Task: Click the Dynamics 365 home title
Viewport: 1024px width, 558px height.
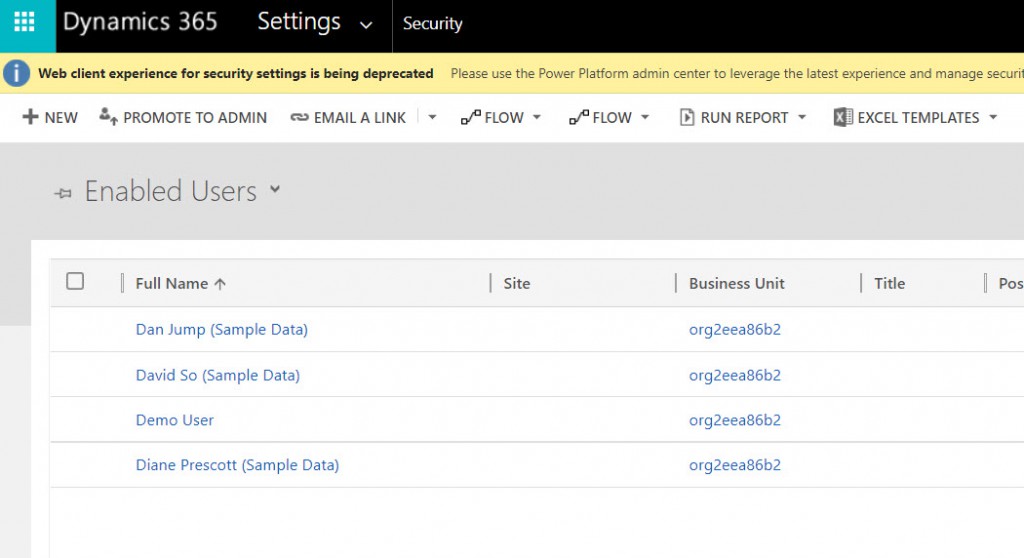Action: (140, 22)
